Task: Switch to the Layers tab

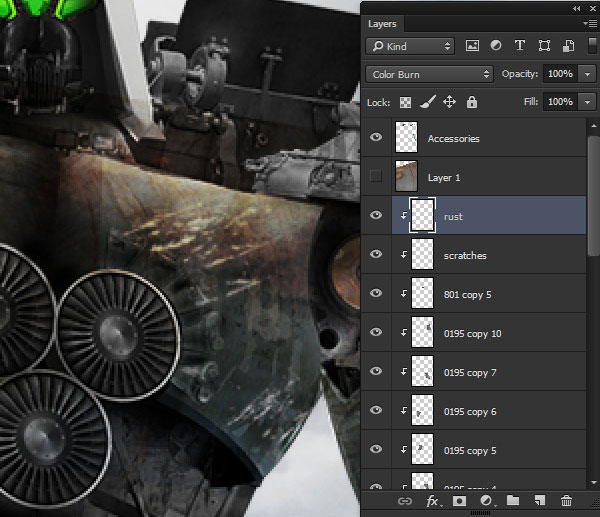Action: coord(382,24)
